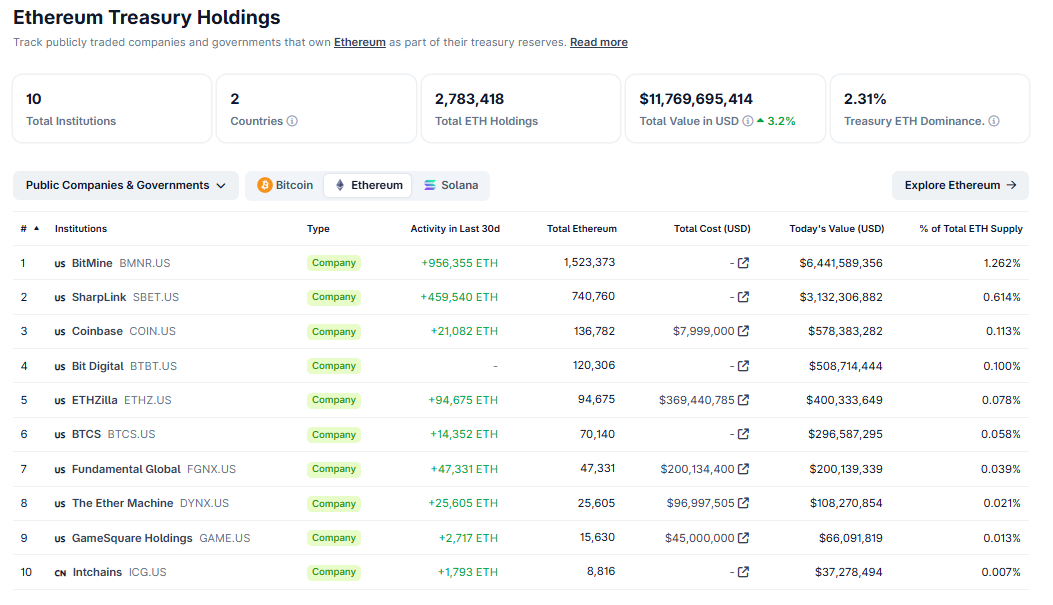
Task: Open GameSquare Holdings' $45,000,000 external link icon
Action: pyautogui.click(x=743, y=538)
